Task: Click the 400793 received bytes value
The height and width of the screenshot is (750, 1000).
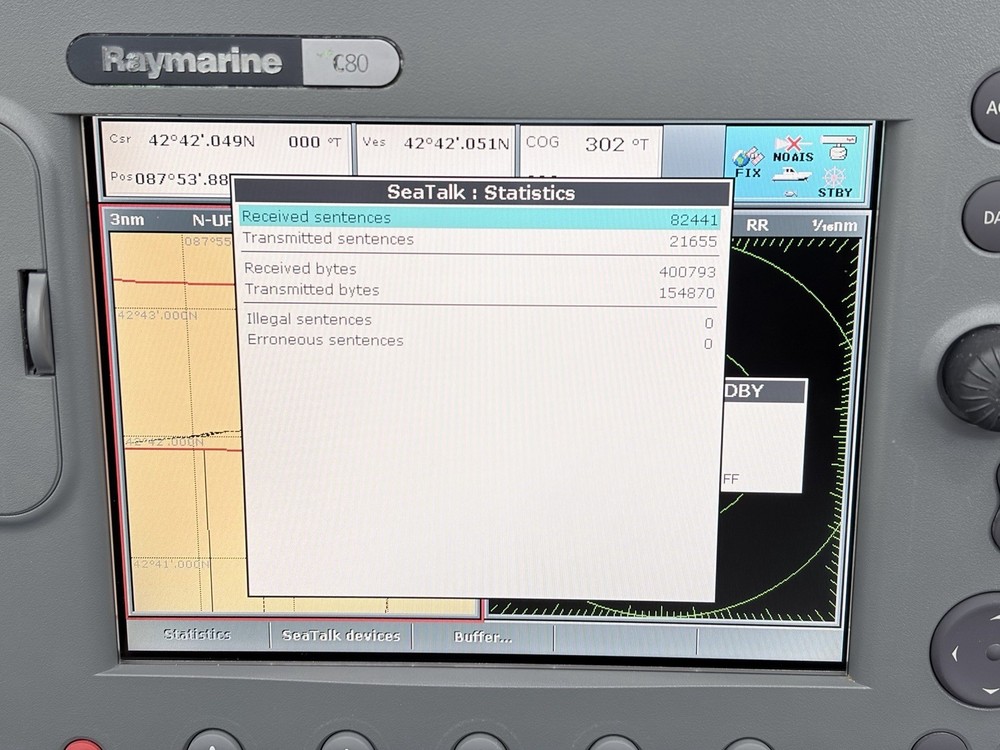Action: (688, 272)
